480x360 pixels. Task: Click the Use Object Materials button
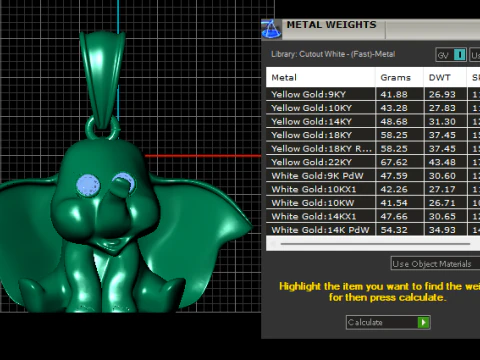click(435, 264)
